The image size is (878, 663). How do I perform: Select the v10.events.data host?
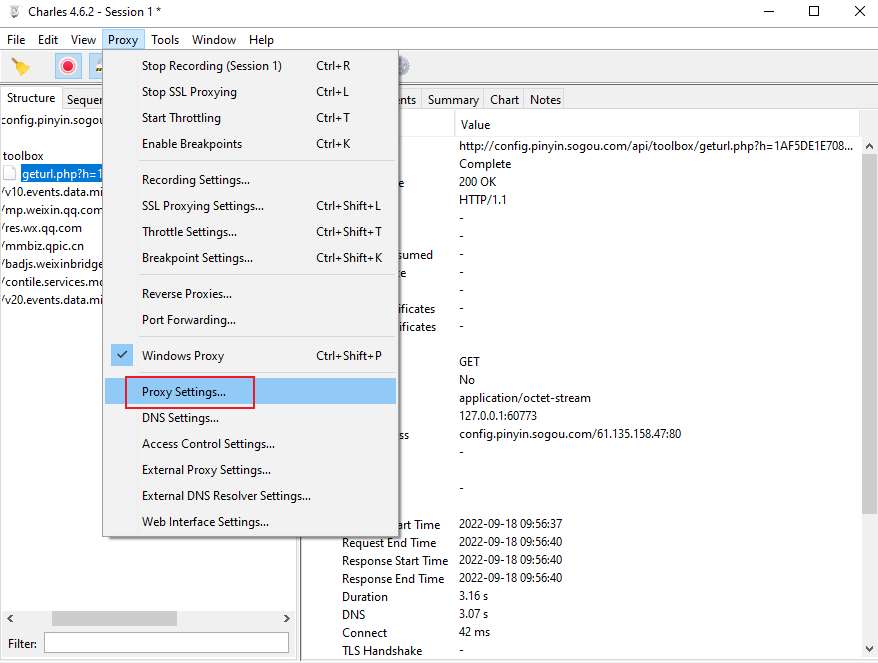pyautogui.click(x=53, y=192)
